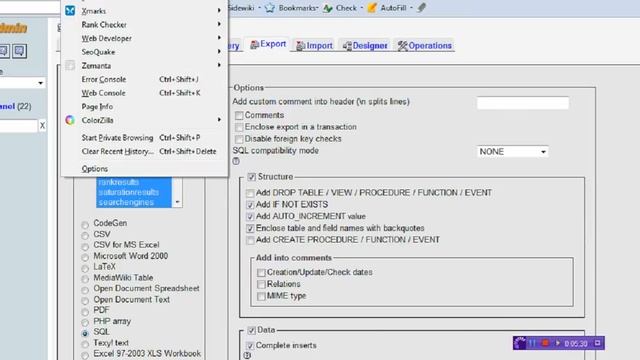Image resolution: width=640 pixels, height=360 pixels.
Task: Select Page Info menu entry
Action: (x=144, y=107)
